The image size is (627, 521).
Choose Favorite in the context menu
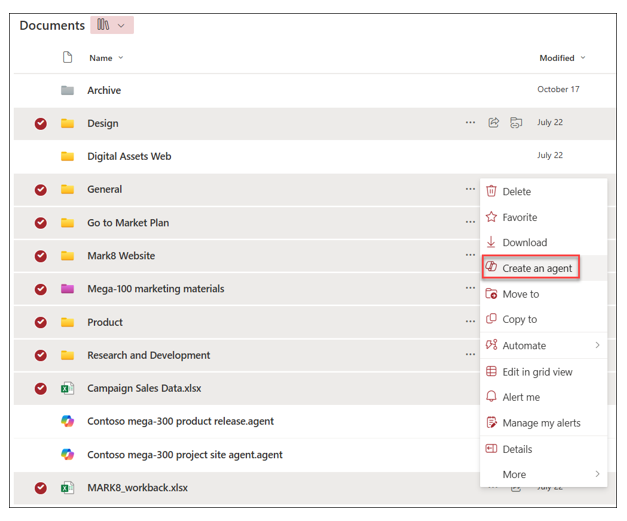coord(543,217)
